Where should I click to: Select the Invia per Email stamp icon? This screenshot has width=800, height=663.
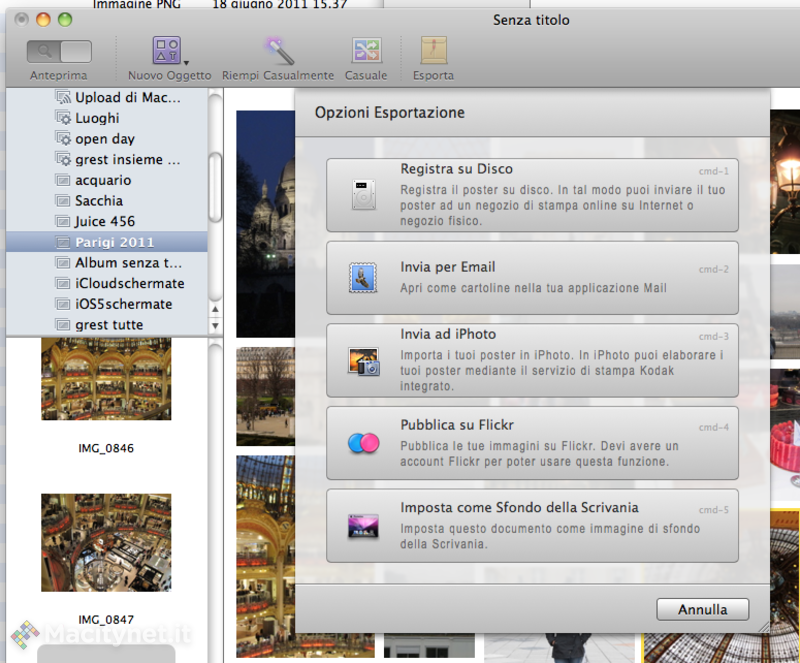pyautogui.click(x=364, y=278)
